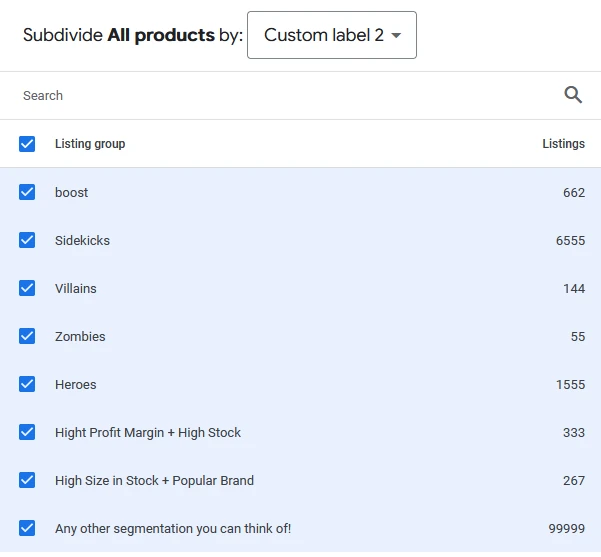This screenshot has height=557, width=601.
Task: Select the boost row label
Action: click(x=71, y=192)
